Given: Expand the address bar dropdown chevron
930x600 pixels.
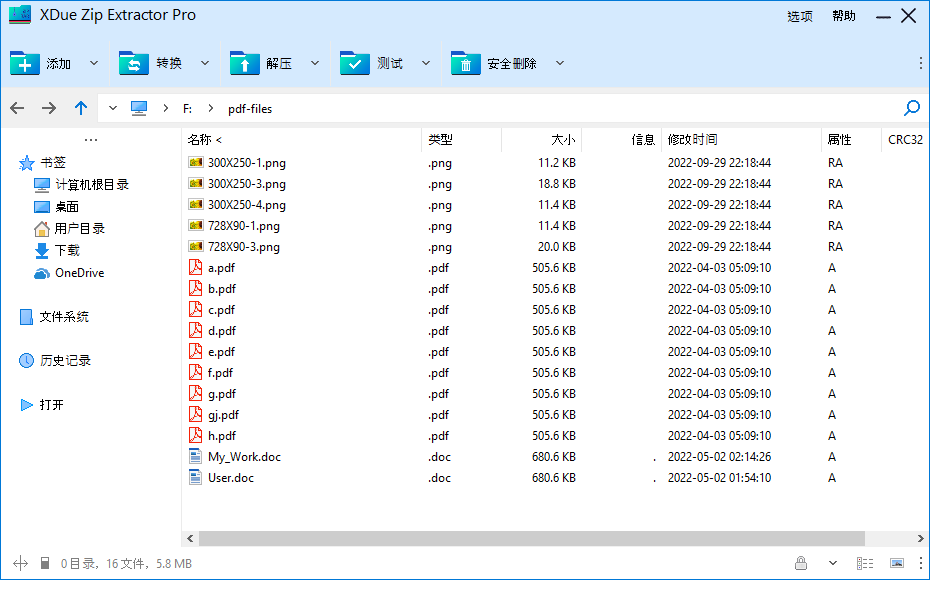Looking at the screenshot, I should pos(112,108).
